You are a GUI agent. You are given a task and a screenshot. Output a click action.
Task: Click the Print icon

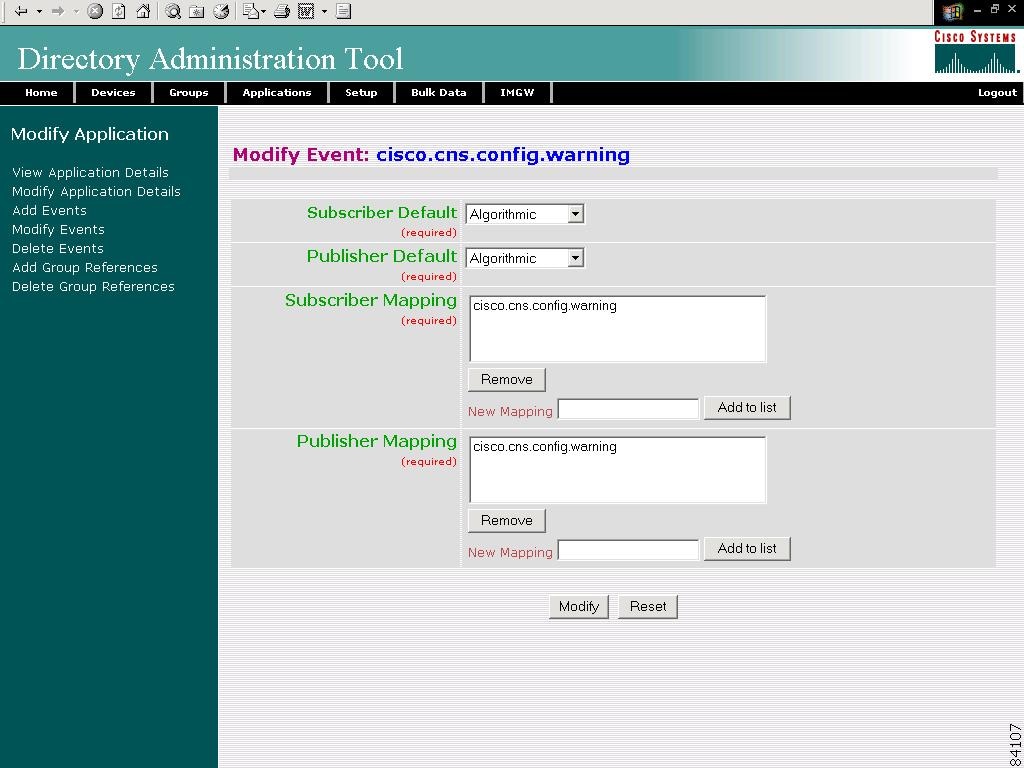click(281, 11)
